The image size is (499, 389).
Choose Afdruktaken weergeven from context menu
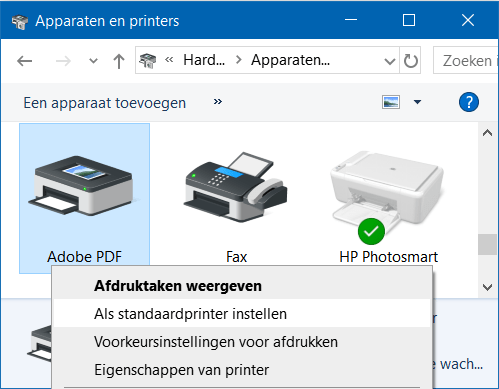[x=242, y=286]
